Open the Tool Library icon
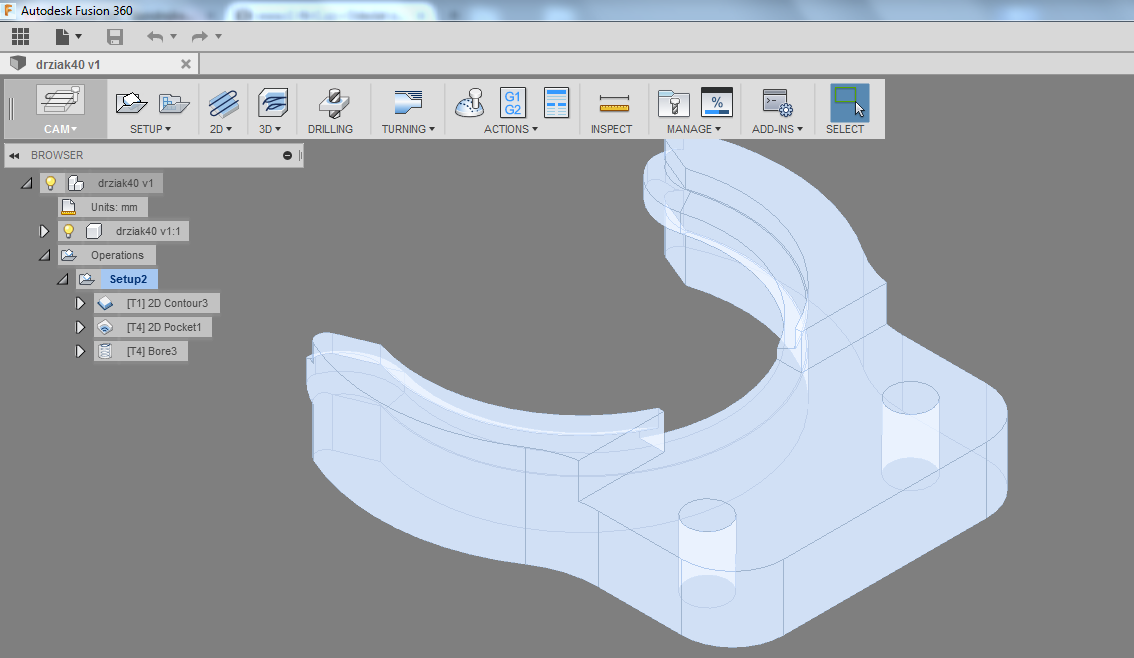The image size is (1134, 658). pos(673,103)
